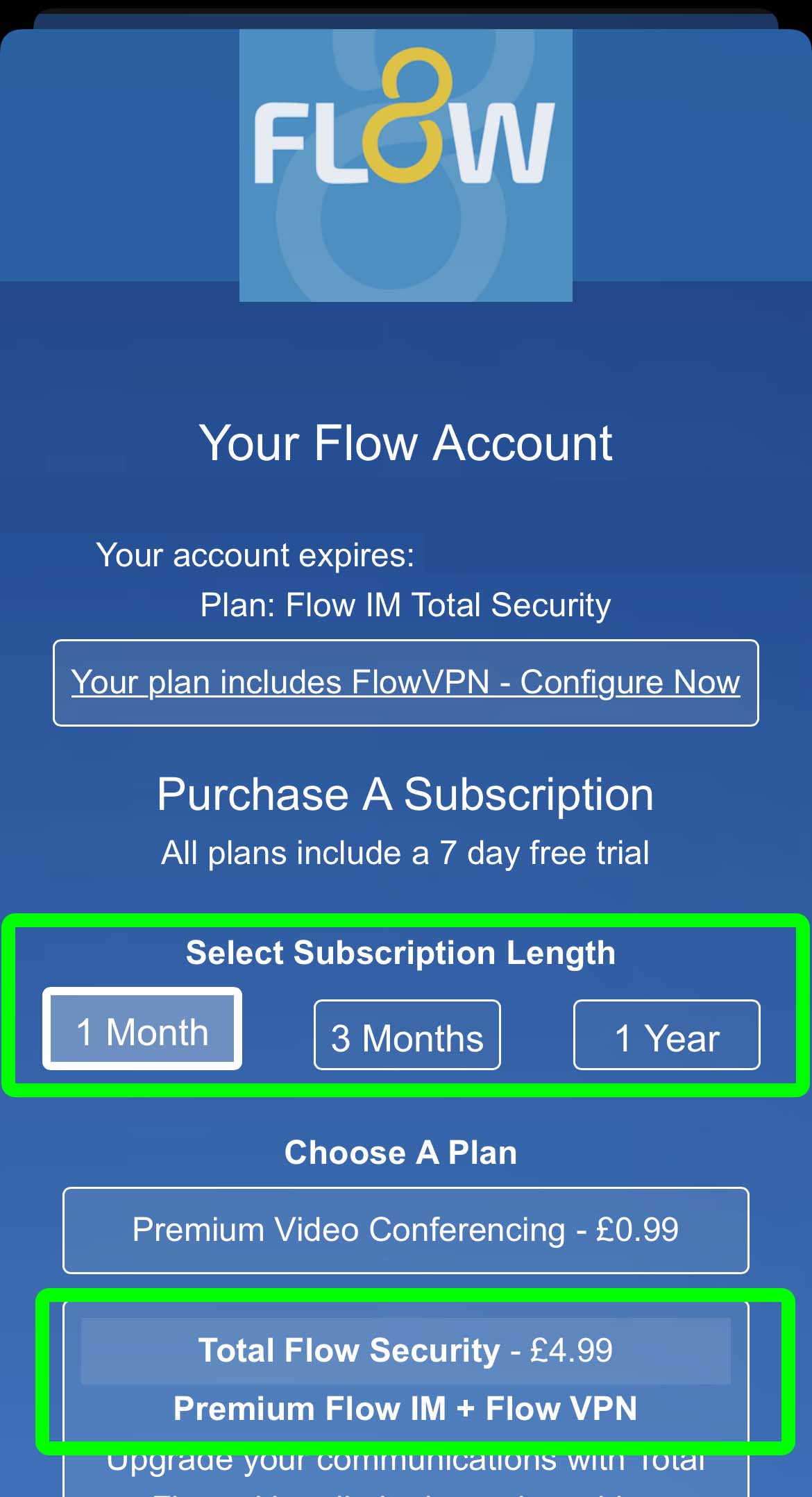Click the £0.99 price on the conferencing plan
This screenshot has height=1497, width=812.
[x=635, y=1231]
